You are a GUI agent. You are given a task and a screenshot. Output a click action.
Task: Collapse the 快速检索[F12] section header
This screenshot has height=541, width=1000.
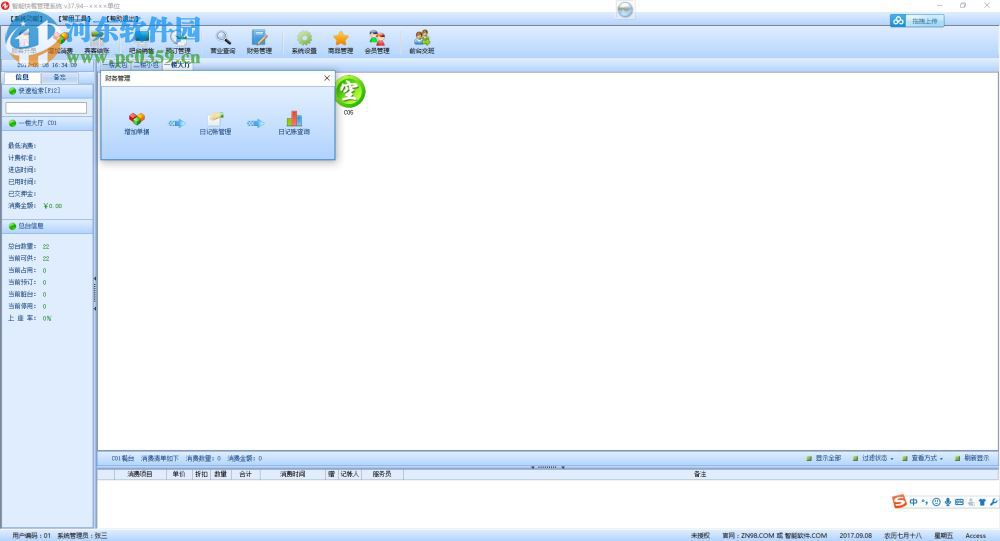pos(47,91)
